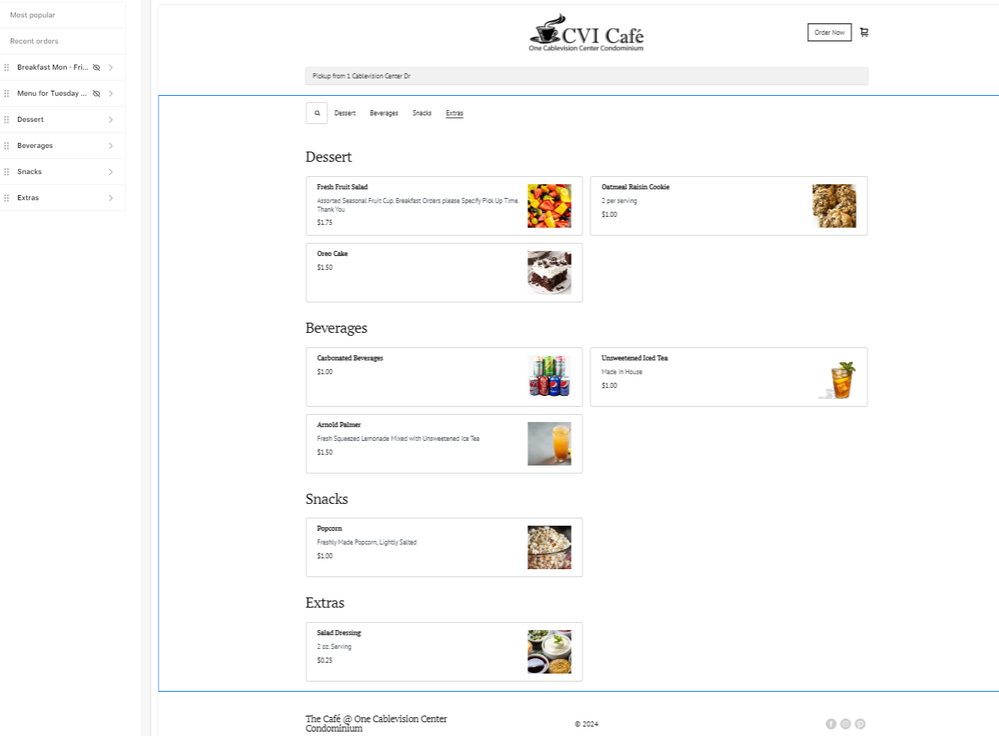Expand the Dessert section chevron in sidebar
The height and width of the screenshot is (736, 999).
[x=111, y=120]
